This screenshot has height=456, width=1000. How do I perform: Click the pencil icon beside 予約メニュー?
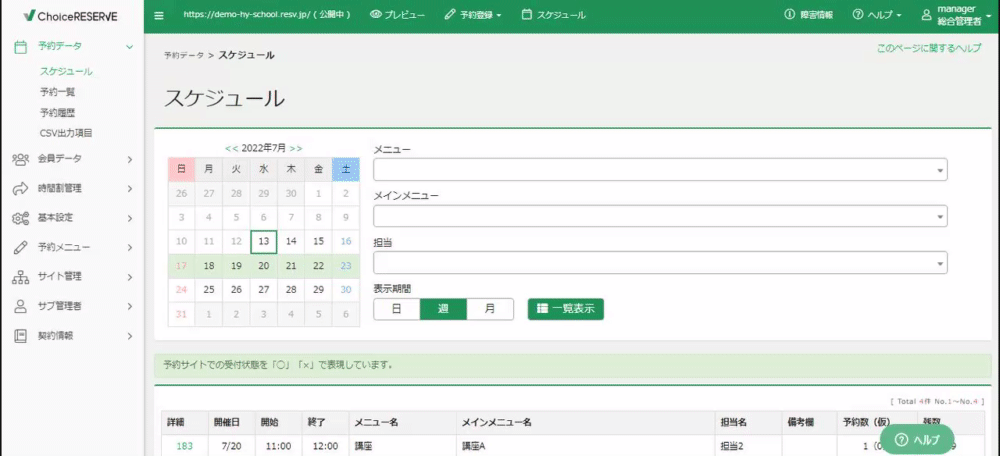tap(20, 247)
